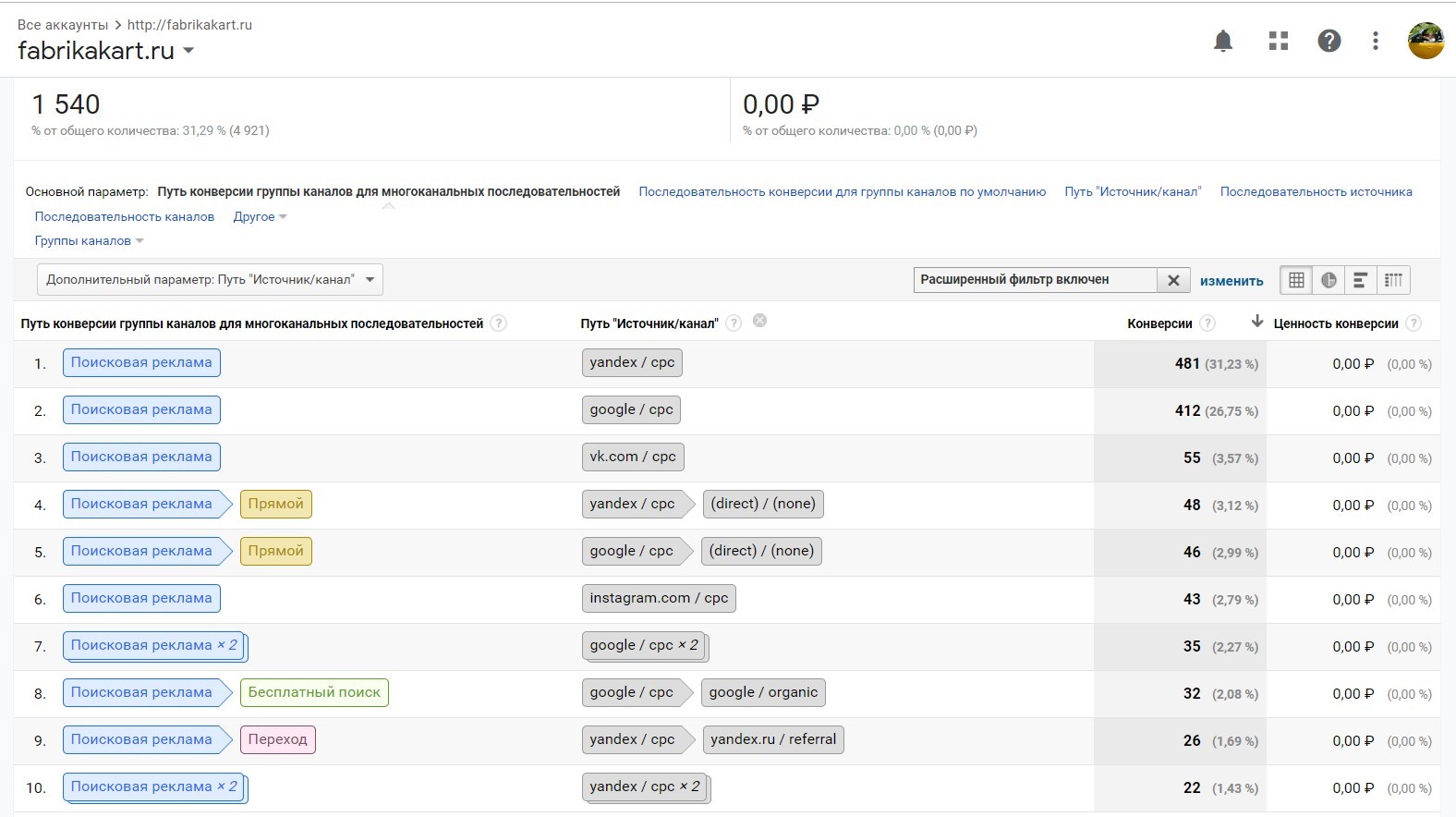The image size is (1456, 817).
Task: Click the Бесплатный поиск channel chip
Action: (314, 692)
